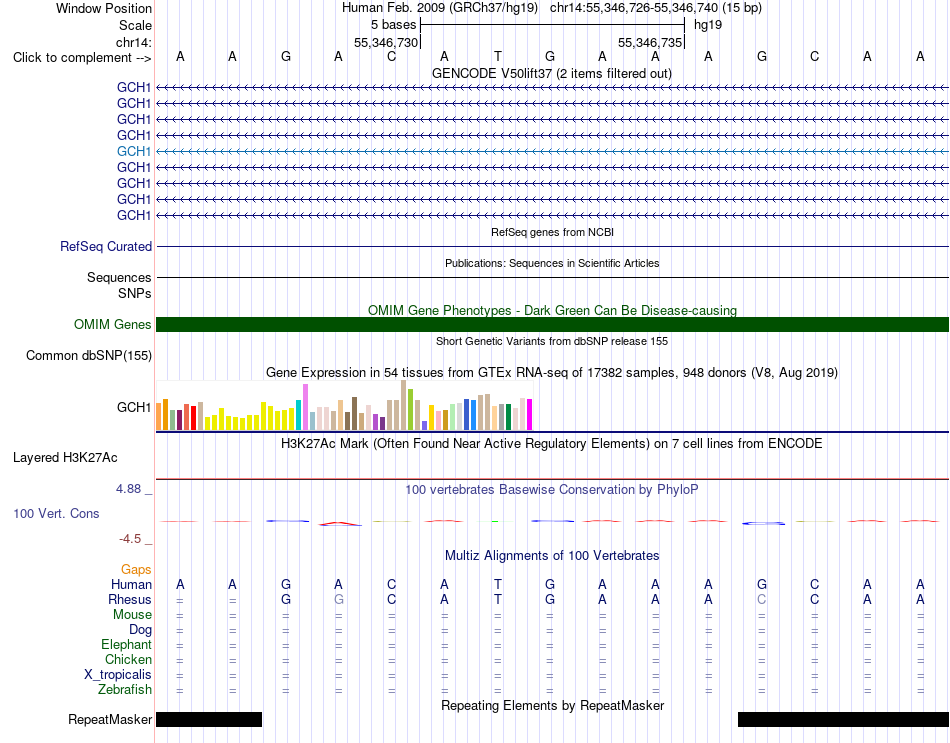950x743 pixels.
Task: Click the Scale label
Action: coord(135,25)
